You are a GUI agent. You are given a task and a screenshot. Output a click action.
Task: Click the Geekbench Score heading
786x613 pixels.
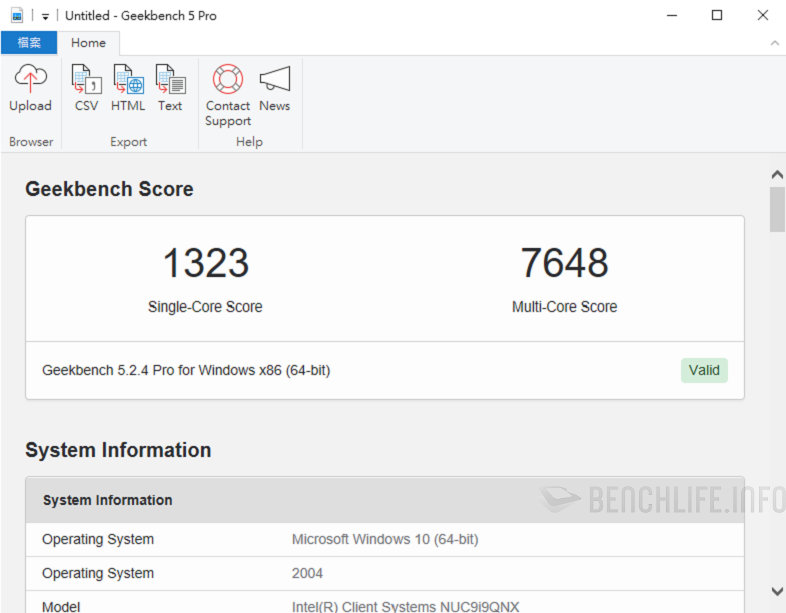109,189
